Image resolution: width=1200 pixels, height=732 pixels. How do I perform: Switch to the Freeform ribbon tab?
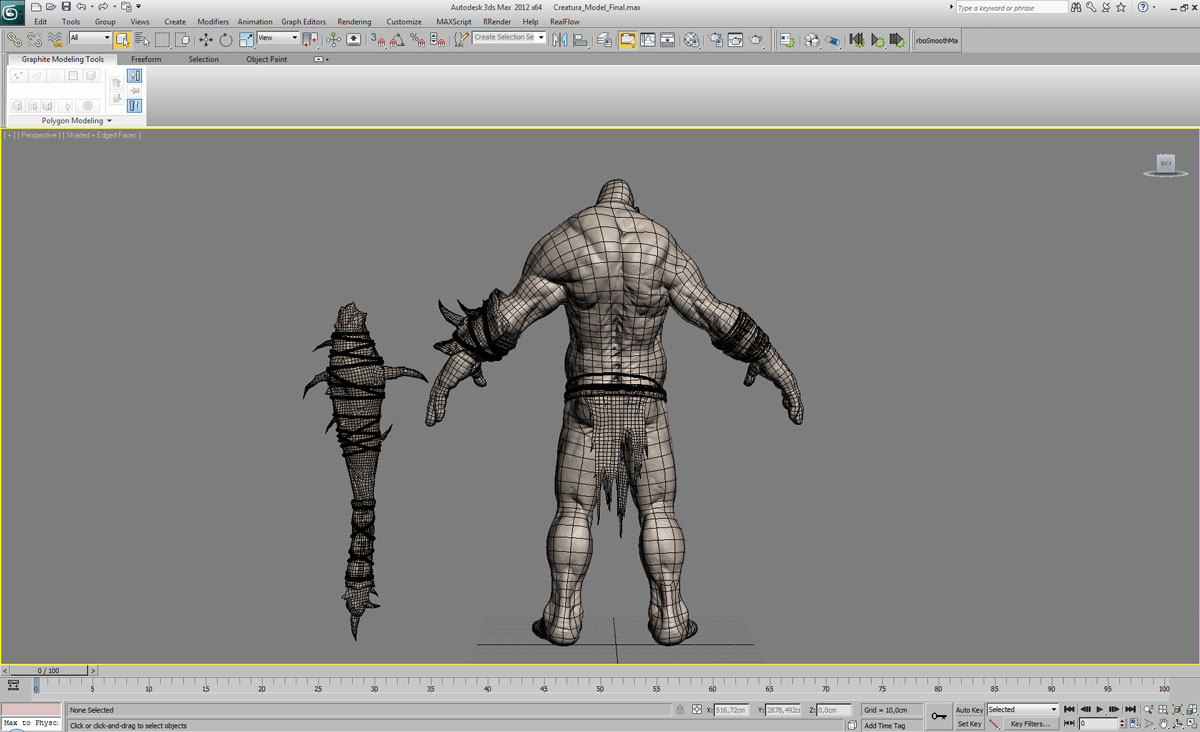[x=146, y=60]
